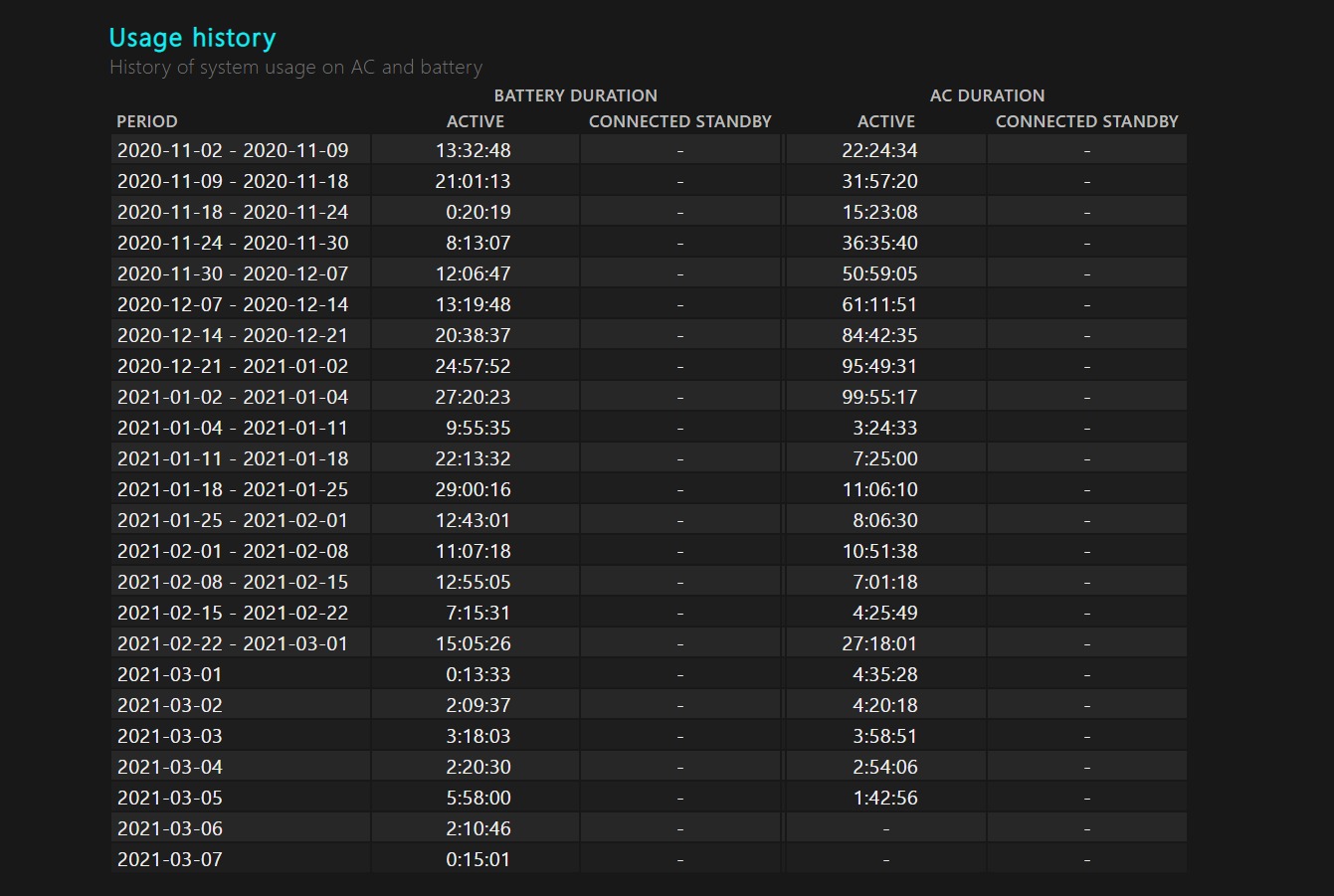Viewport: 1334px width, 896px height.
Task: Select the AC active value 1:42:56
Action: click(884, 798)
